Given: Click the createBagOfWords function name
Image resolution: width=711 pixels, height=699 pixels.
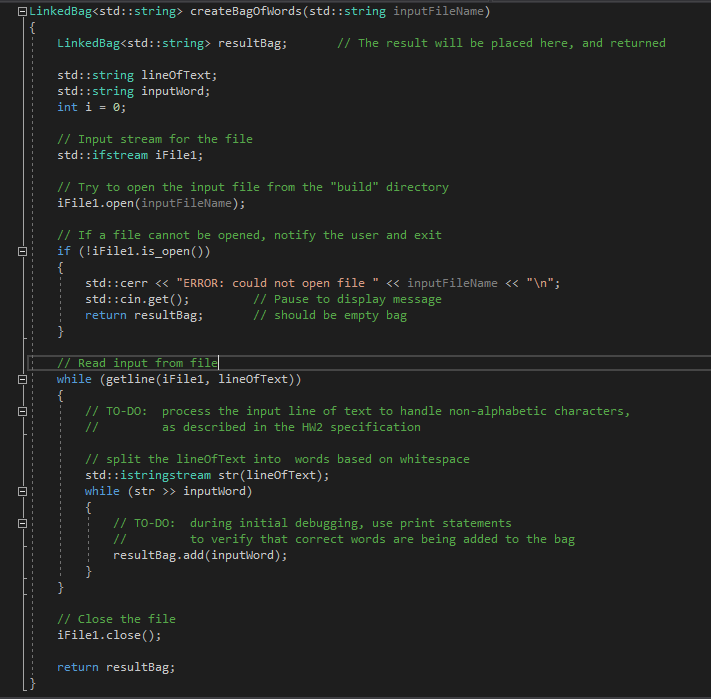Looking at the screenshot, I should 246,11.
